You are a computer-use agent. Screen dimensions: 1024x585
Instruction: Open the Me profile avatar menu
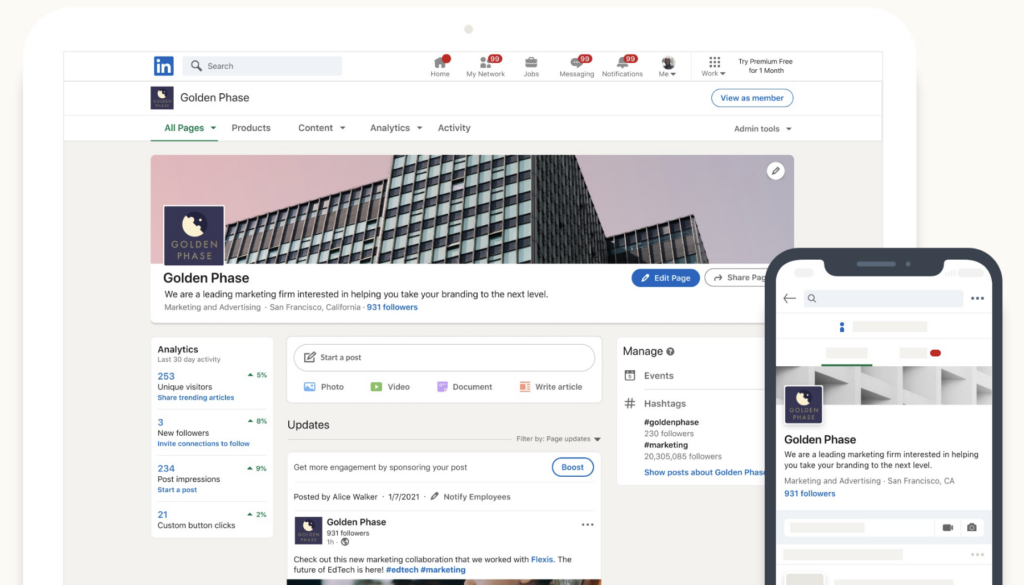667,66
